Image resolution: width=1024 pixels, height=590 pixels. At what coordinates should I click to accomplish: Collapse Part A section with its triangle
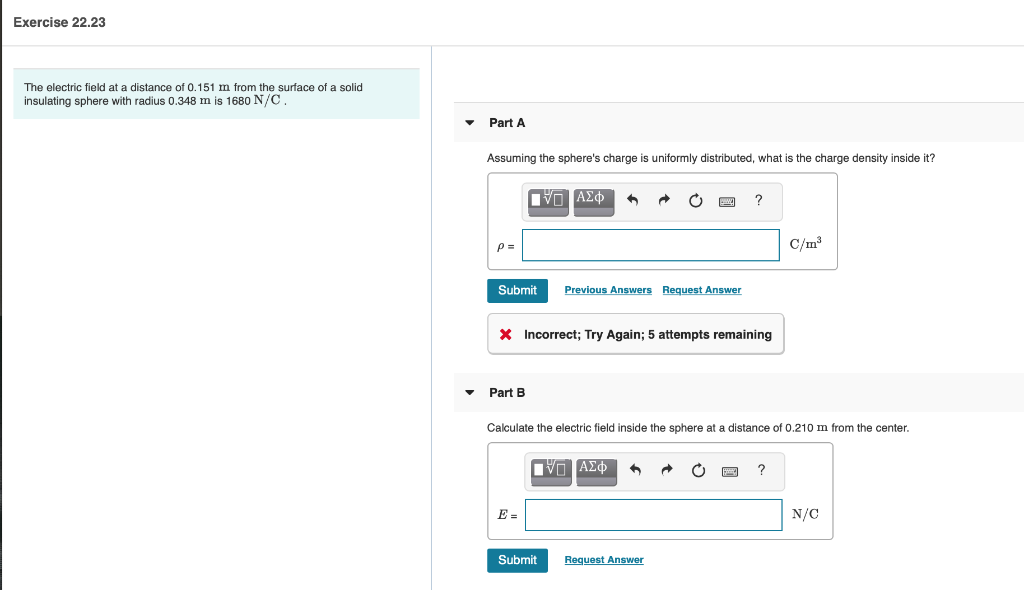[470, 123]
